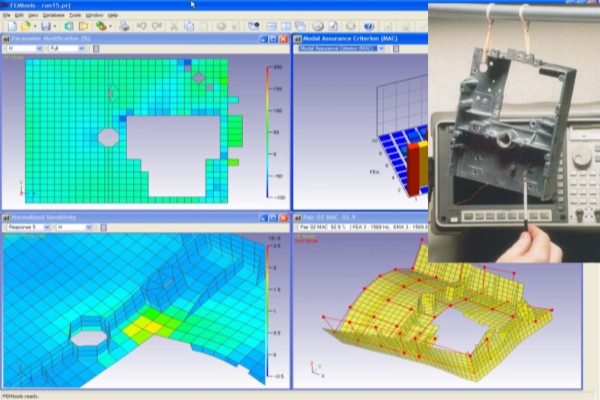Click the New file toolbar icon
This screenshot has width=600, height=400.
coord(12,26)
